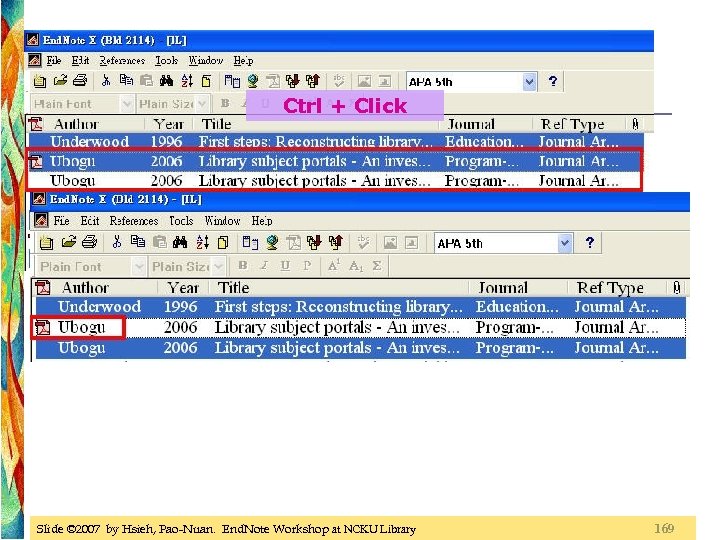Image resolution: width=720 pixels, height=540 pixels.
Task: Click paperclip attachment column header in lower window
Action: 676,288
